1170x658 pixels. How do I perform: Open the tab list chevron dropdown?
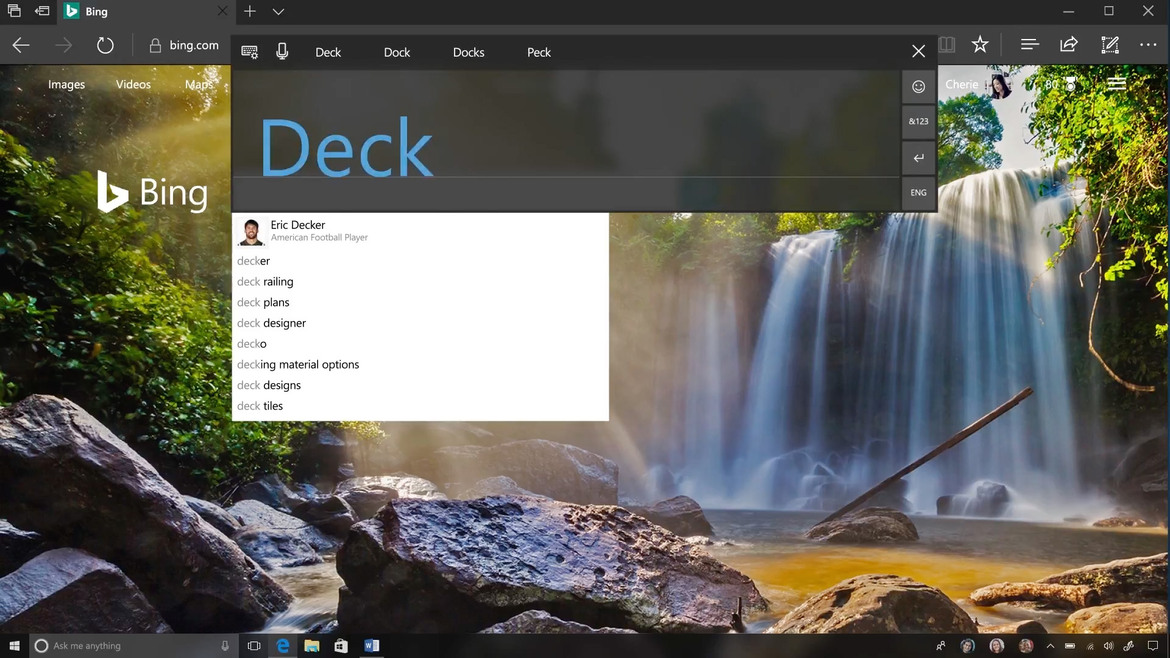pos(278,11)
